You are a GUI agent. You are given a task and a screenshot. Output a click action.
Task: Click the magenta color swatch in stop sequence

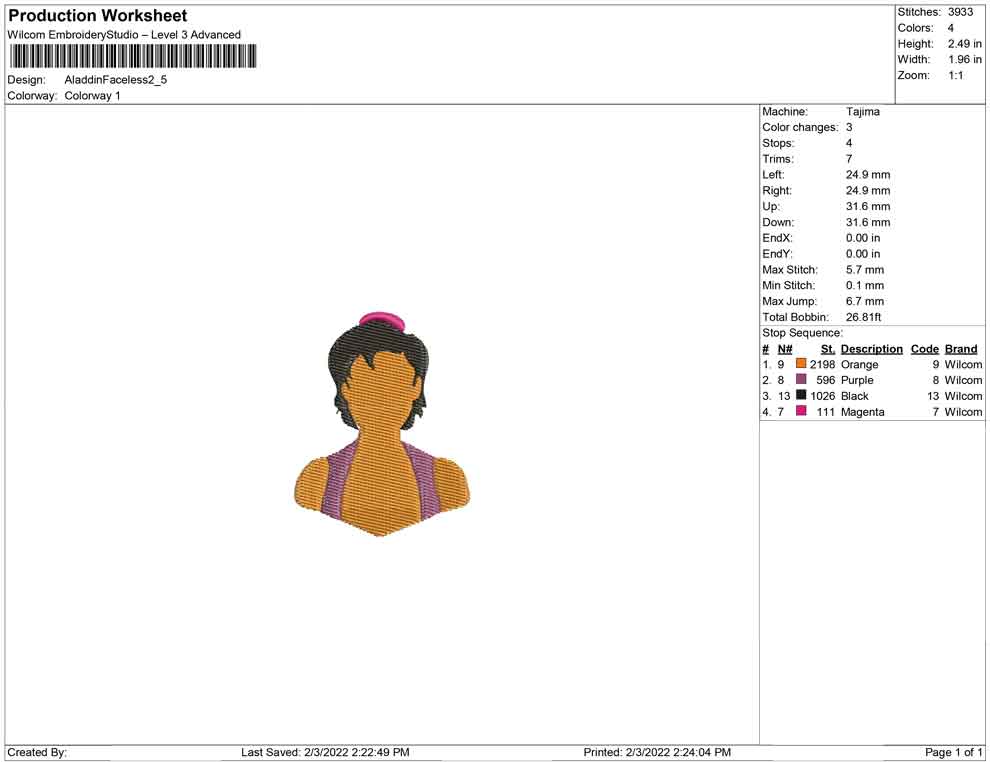point(801,411)
